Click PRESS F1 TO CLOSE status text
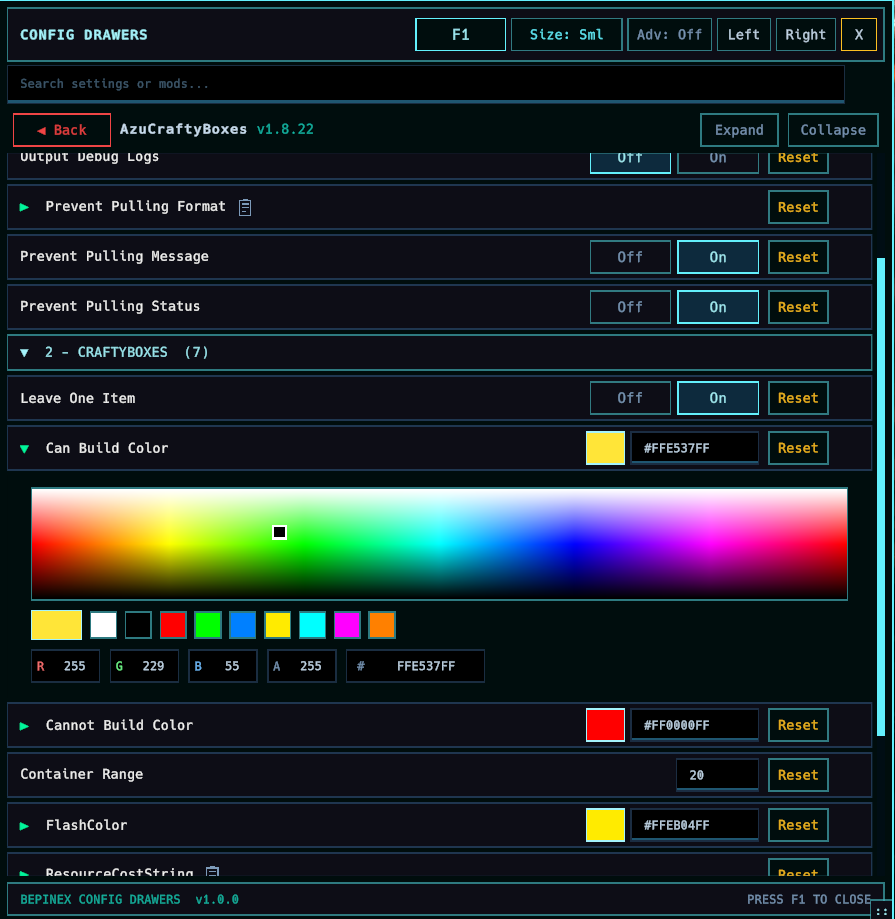 pos(809,899)
